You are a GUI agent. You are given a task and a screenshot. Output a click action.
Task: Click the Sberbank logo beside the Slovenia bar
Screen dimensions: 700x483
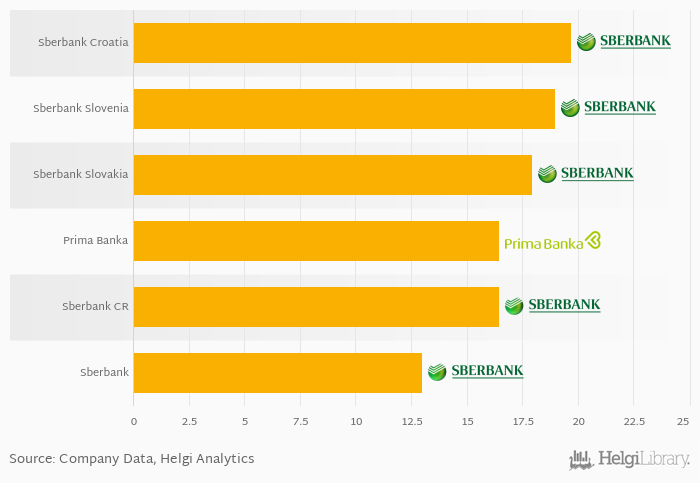coord(608,108)
